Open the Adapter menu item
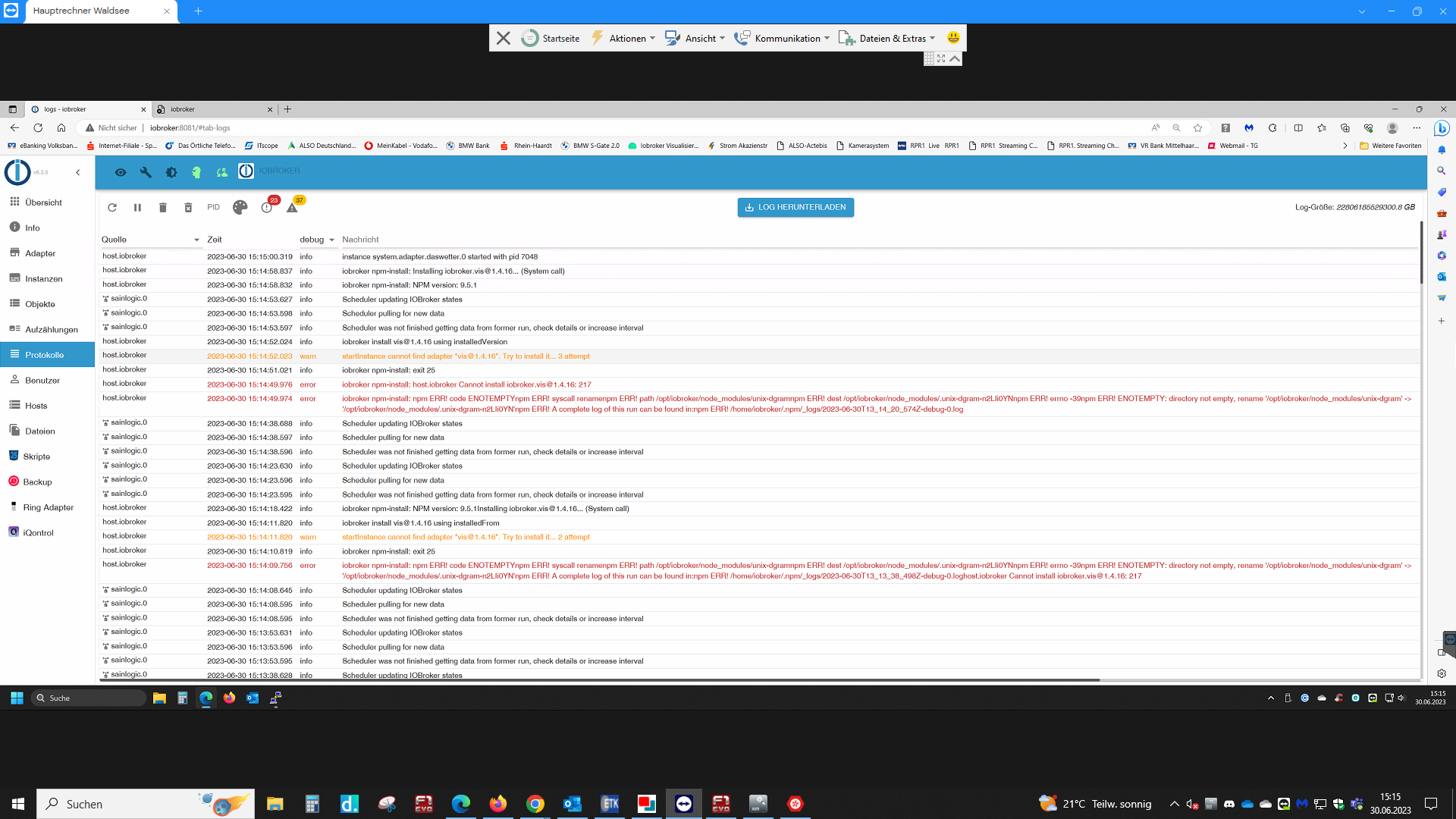The image size is (1456, 819). point(40,253)
